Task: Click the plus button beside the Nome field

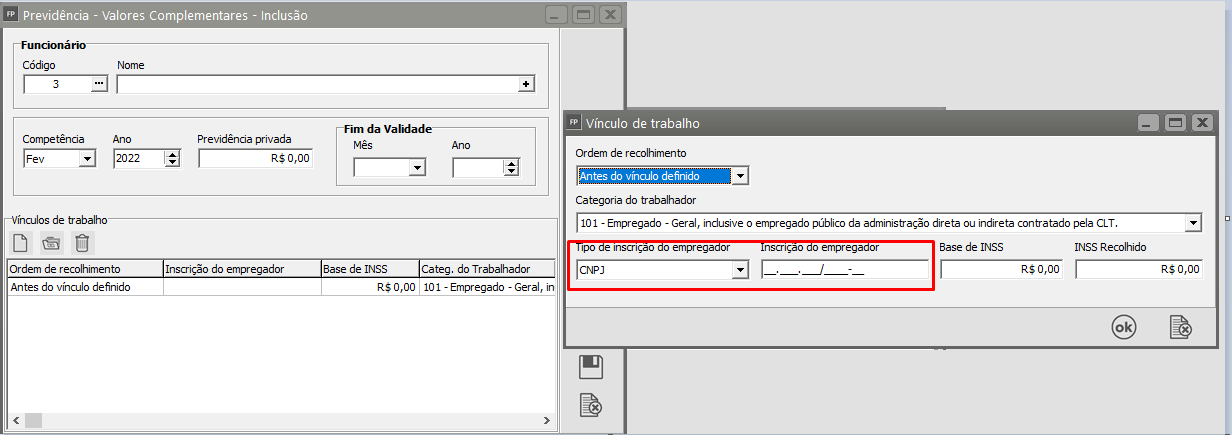Action: pos(526,85)
